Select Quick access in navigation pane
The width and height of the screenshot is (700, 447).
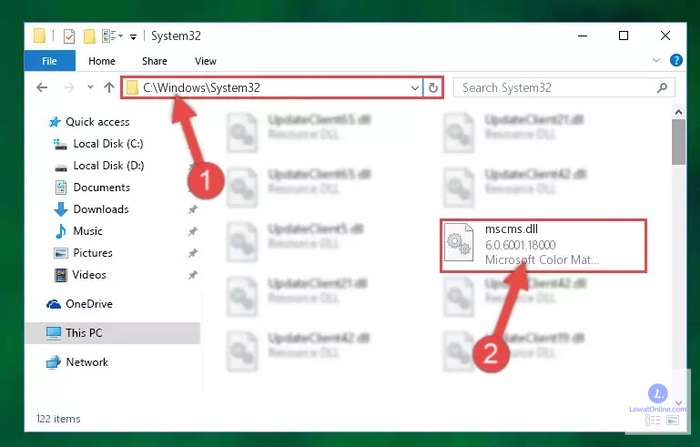[x=97, y=122]
